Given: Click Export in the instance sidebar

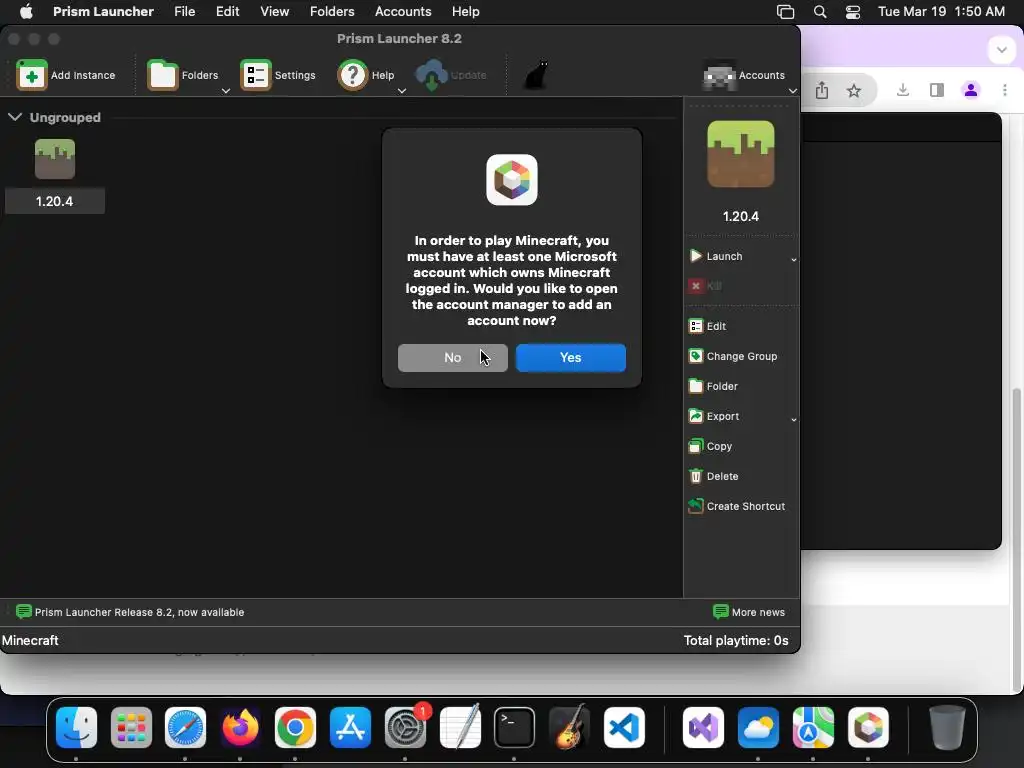Looking at the screenshot, I should click(714, 416).
